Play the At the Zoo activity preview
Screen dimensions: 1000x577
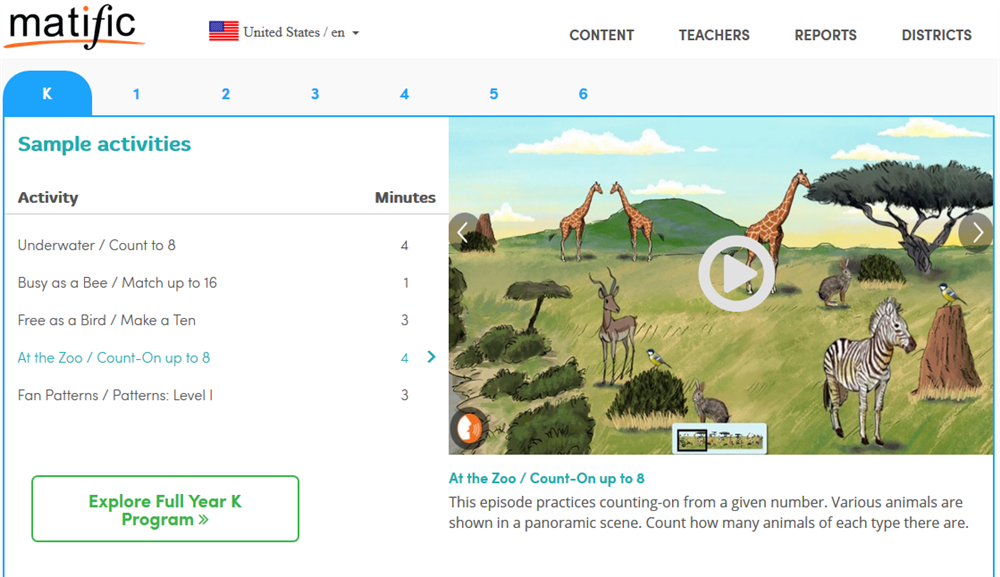coord(737,274)
